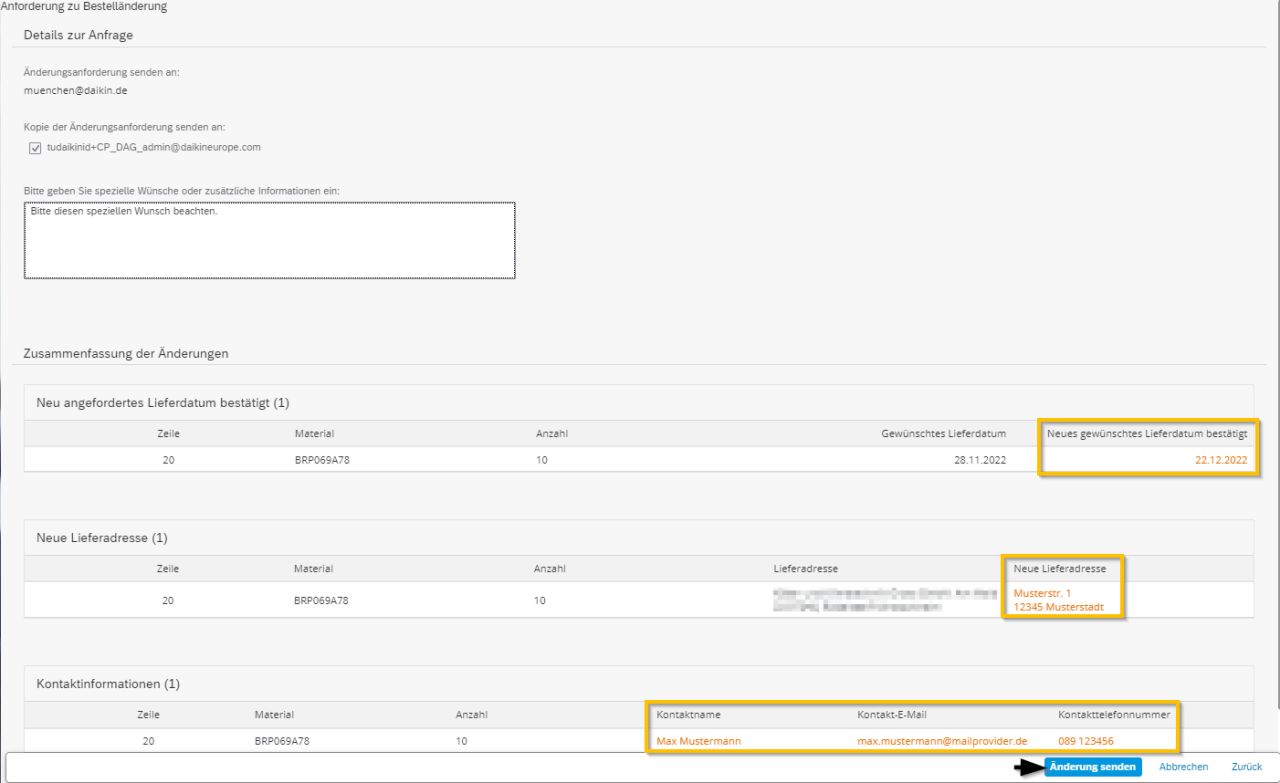1280x783 pixels.
Task: Click the max.mustermann@mailprovider.de email value
Action: click(x=942, y=741)
